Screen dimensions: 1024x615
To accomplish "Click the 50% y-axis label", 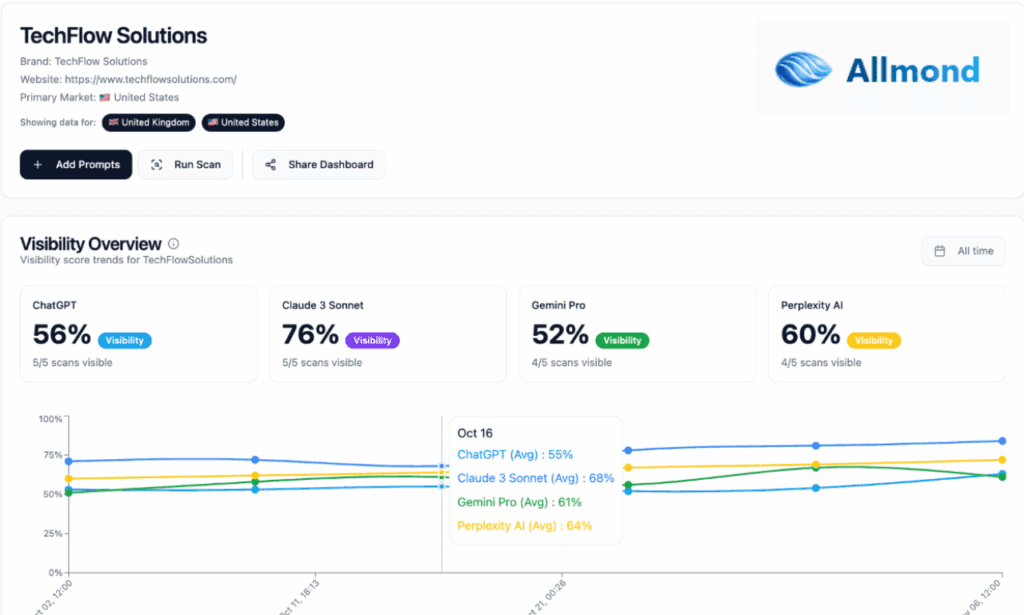I will click(x=53, y=494).
